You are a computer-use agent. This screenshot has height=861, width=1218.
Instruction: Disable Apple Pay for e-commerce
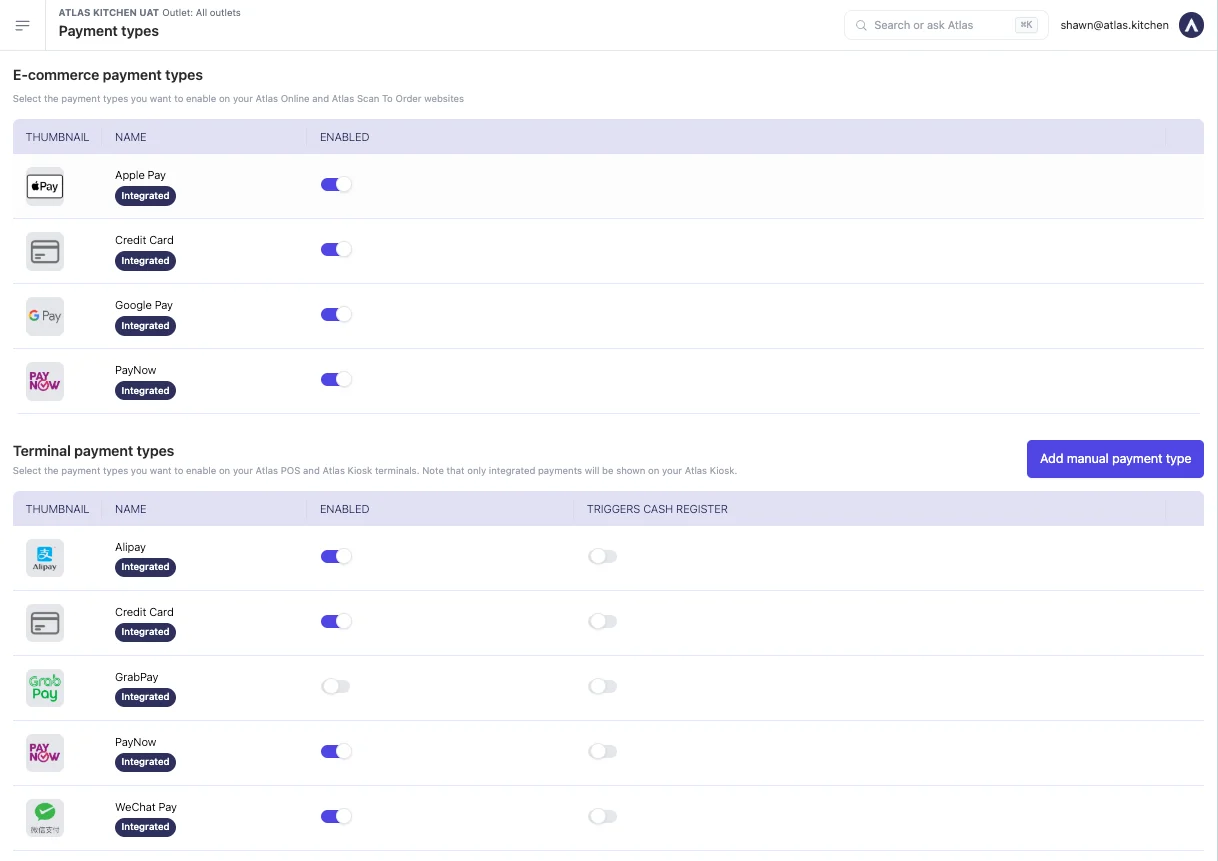(336, 185)
